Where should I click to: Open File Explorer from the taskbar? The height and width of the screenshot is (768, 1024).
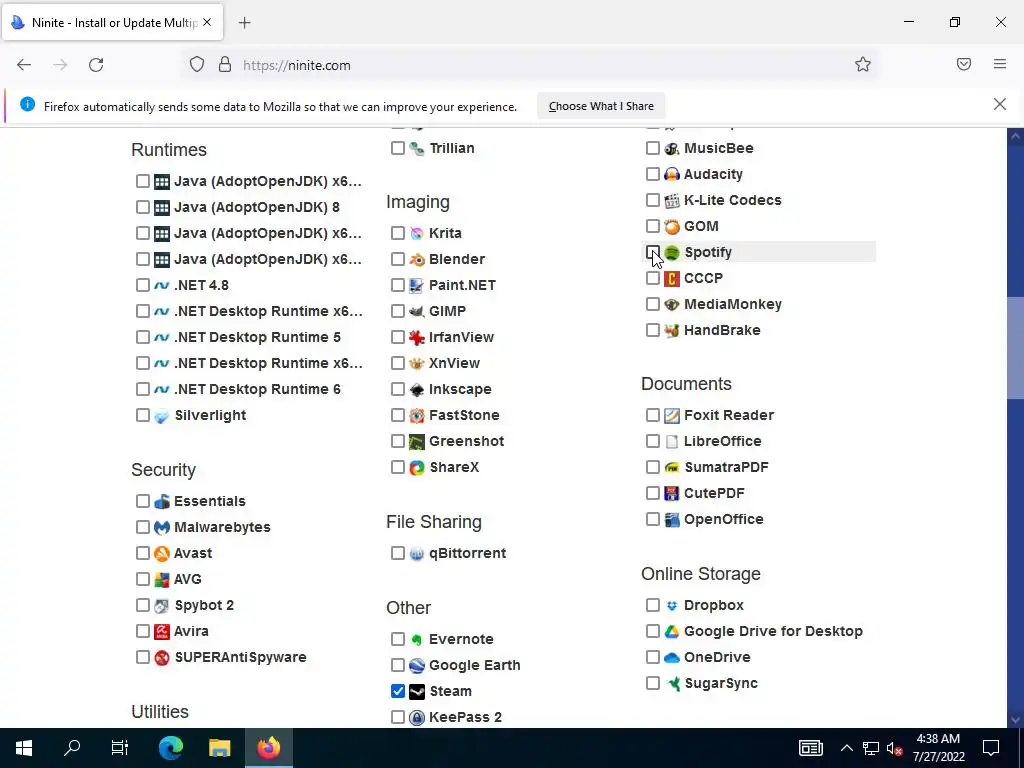coord(219,748)
